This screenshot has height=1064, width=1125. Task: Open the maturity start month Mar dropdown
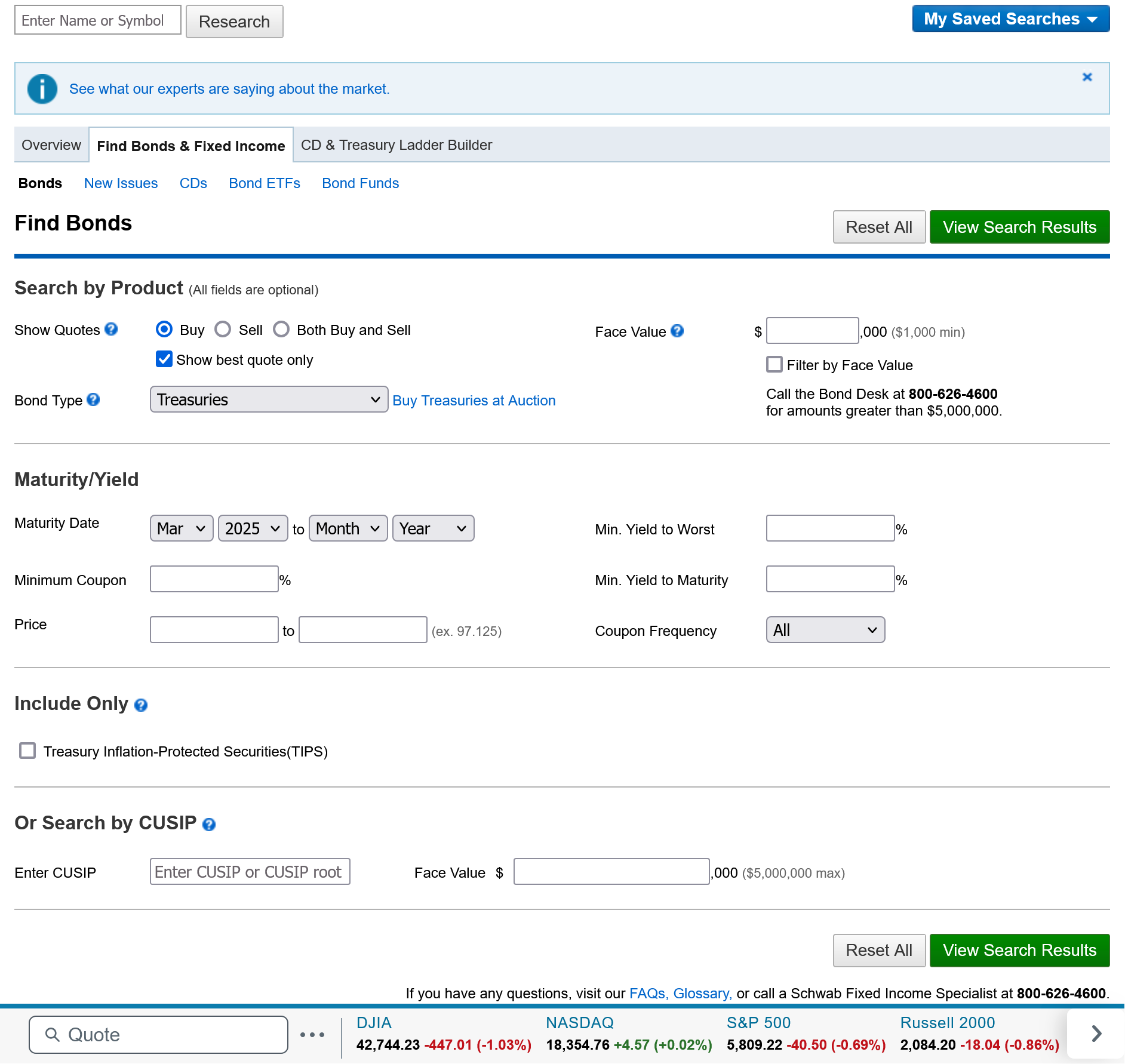[182, 528]
